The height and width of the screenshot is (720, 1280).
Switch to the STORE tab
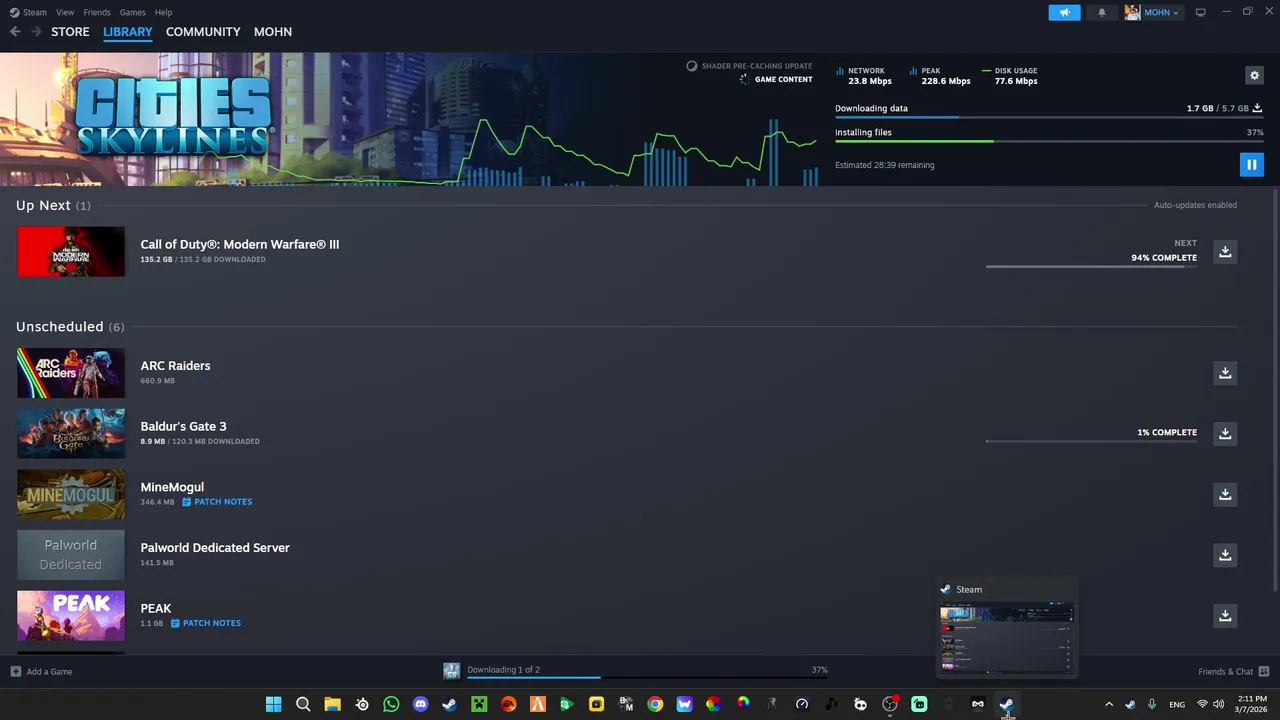70,32
